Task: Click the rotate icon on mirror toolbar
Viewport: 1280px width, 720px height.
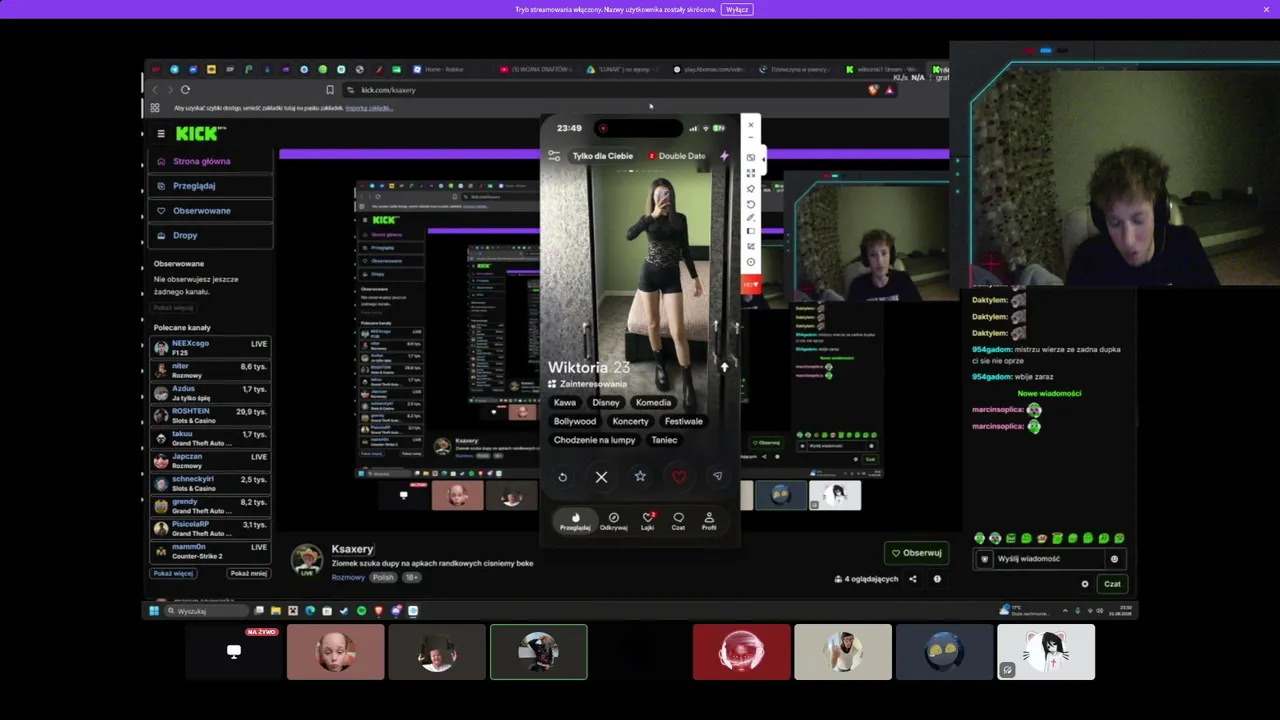Action: 751,203
